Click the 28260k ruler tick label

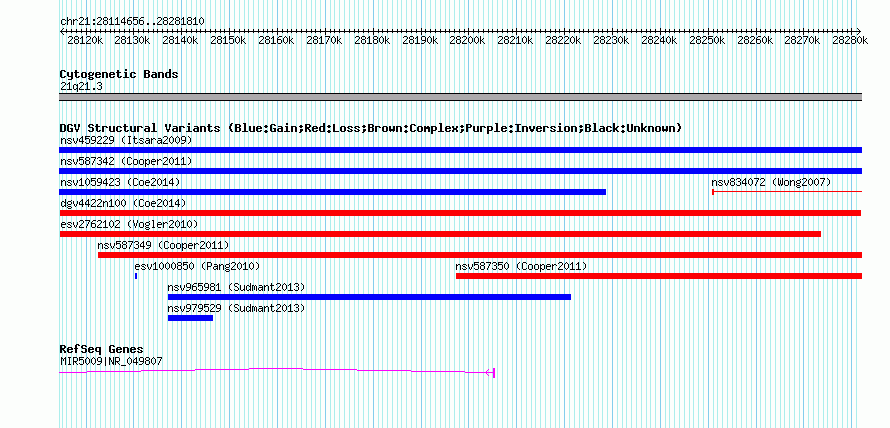tap(755, 40)
